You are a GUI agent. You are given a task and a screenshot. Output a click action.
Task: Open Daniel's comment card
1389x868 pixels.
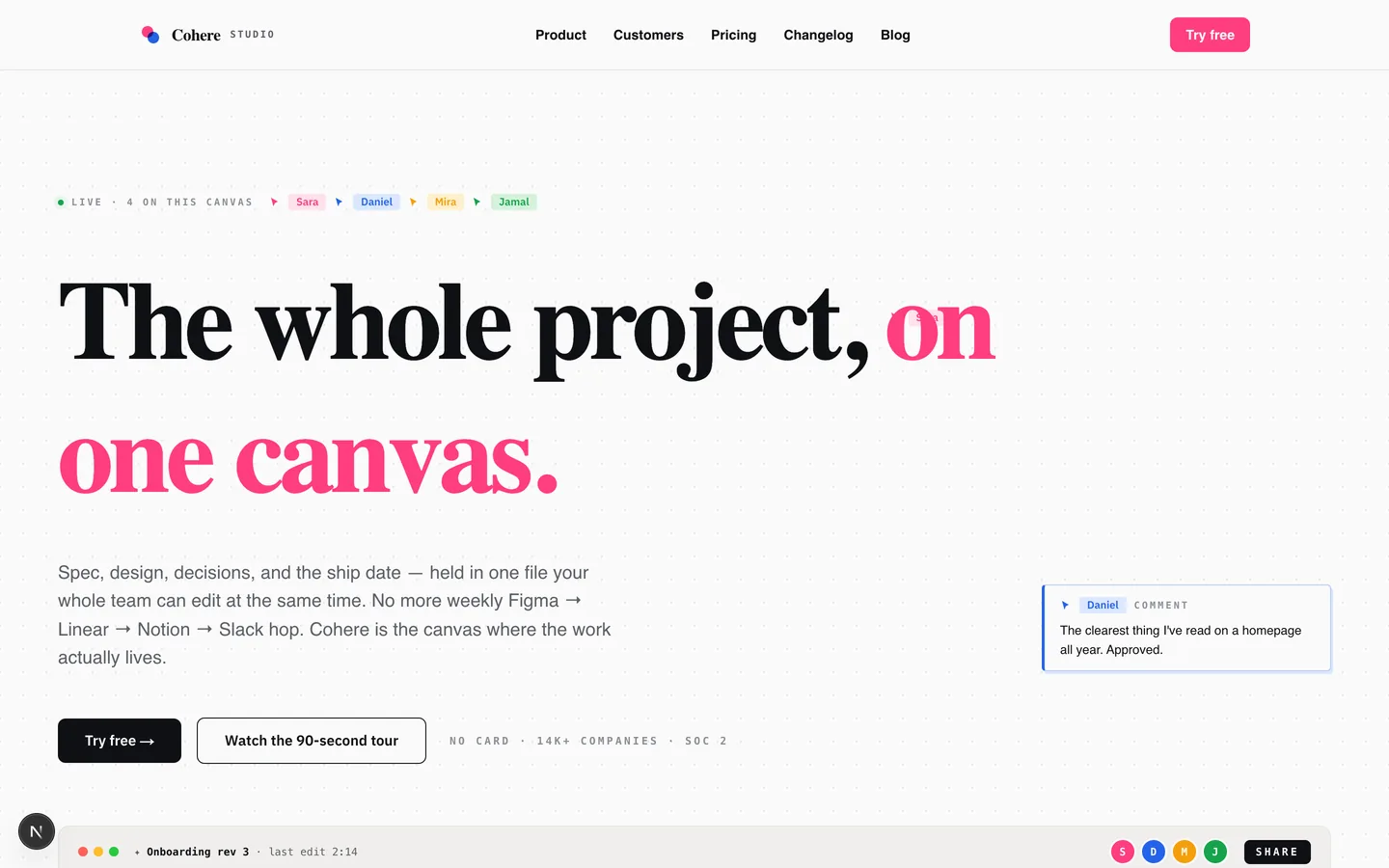pyautogui.click(x=1186, y=628)
